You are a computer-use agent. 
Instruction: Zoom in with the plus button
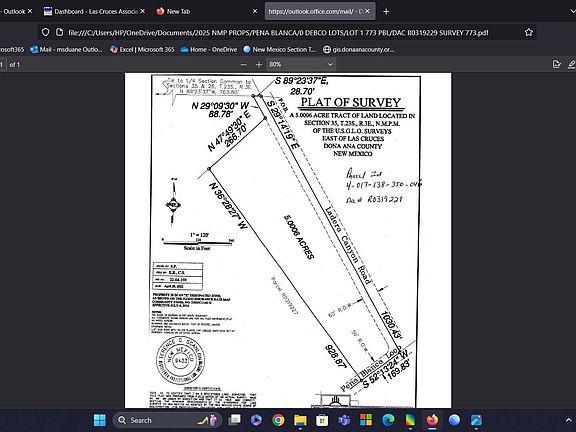[259, 65]
